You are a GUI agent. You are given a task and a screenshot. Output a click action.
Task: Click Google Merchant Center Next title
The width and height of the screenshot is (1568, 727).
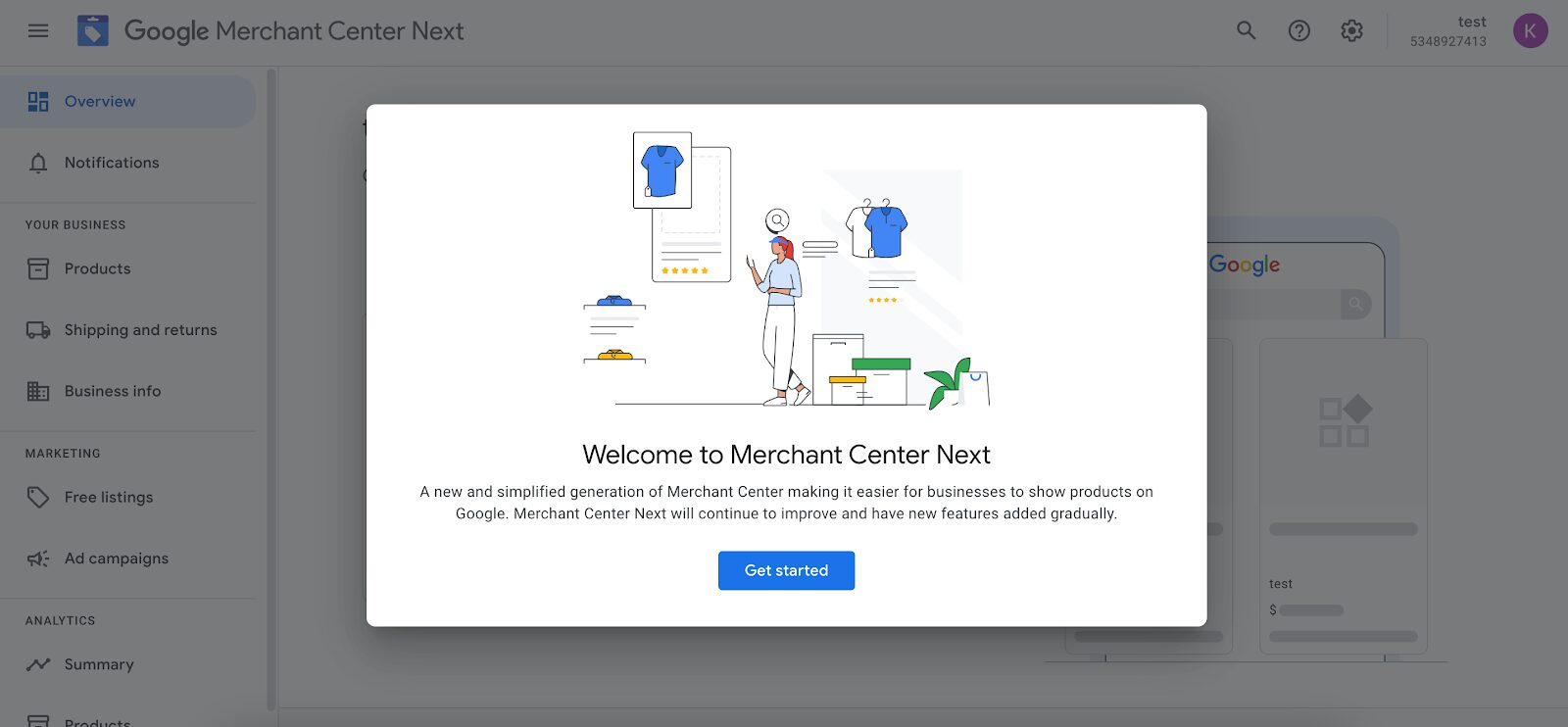pyautogui.click(x=294, y=31)
